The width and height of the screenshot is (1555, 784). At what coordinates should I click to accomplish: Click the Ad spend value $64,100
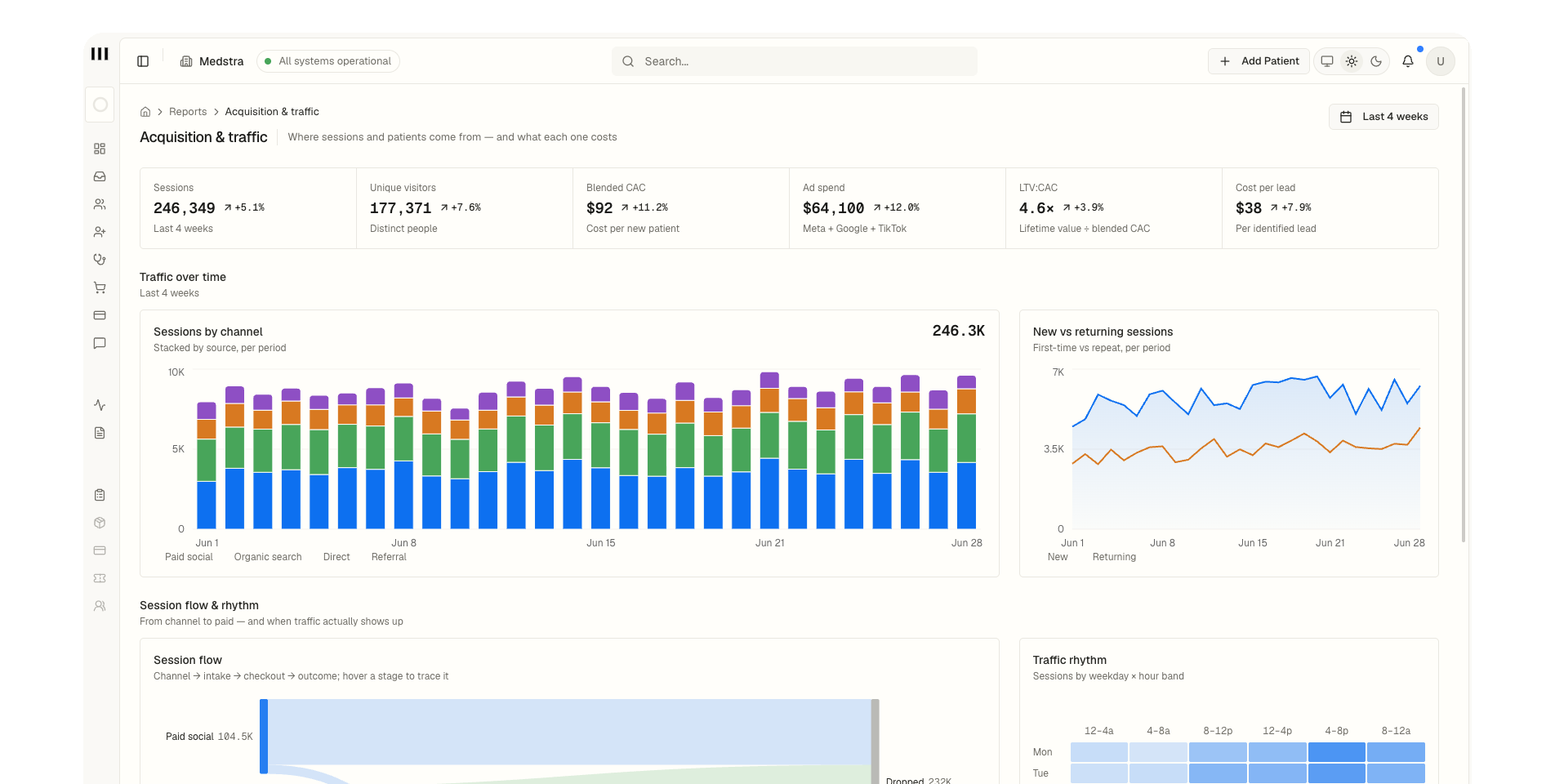[x=833, y=208]
